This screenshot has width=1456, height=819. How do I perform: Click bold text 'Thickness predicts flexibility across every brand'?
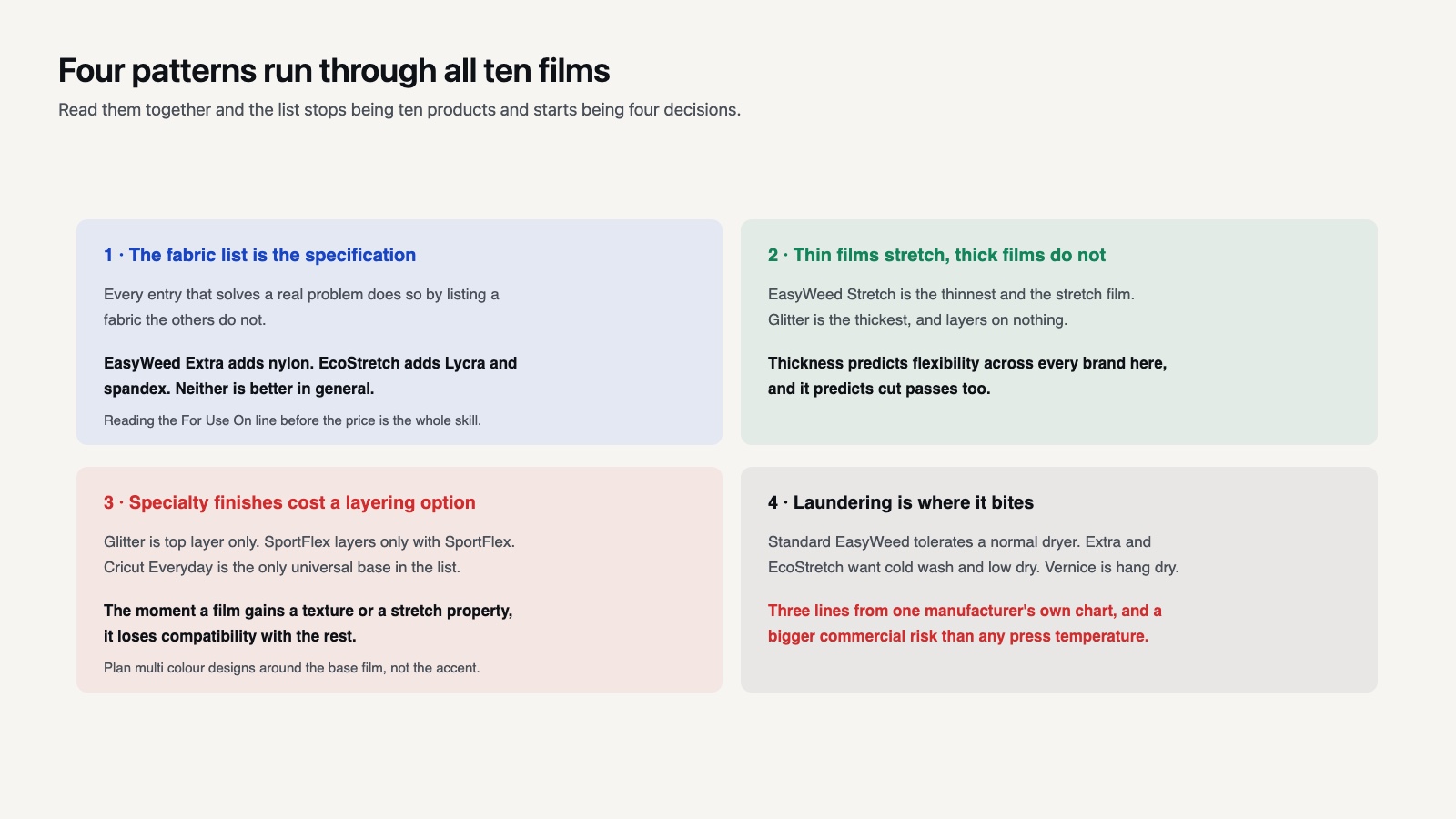click(x=967, y=376)
